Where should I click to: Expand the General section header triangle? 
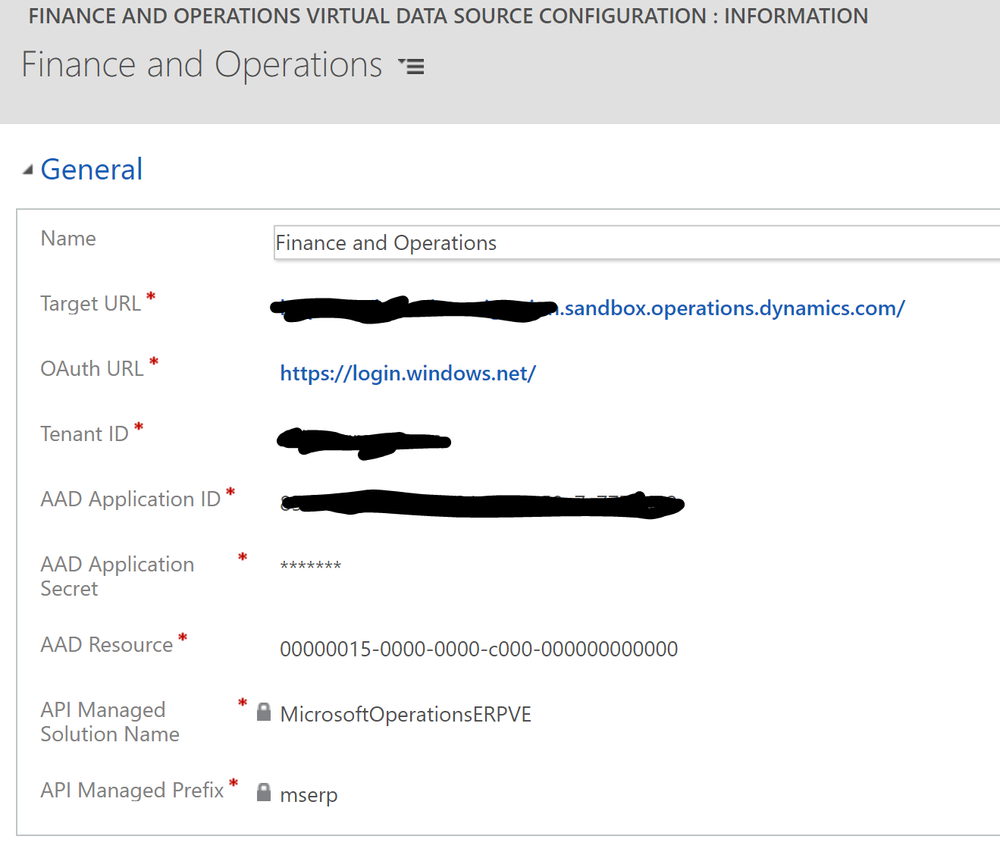point(27,168)
